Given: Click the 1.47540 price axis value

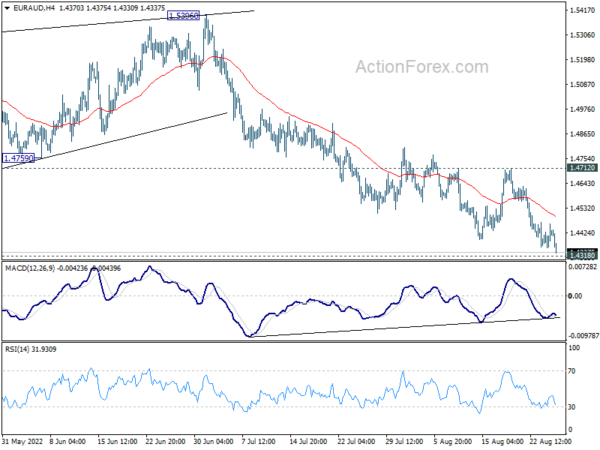Looking at the screenshot, I should 582,158.
